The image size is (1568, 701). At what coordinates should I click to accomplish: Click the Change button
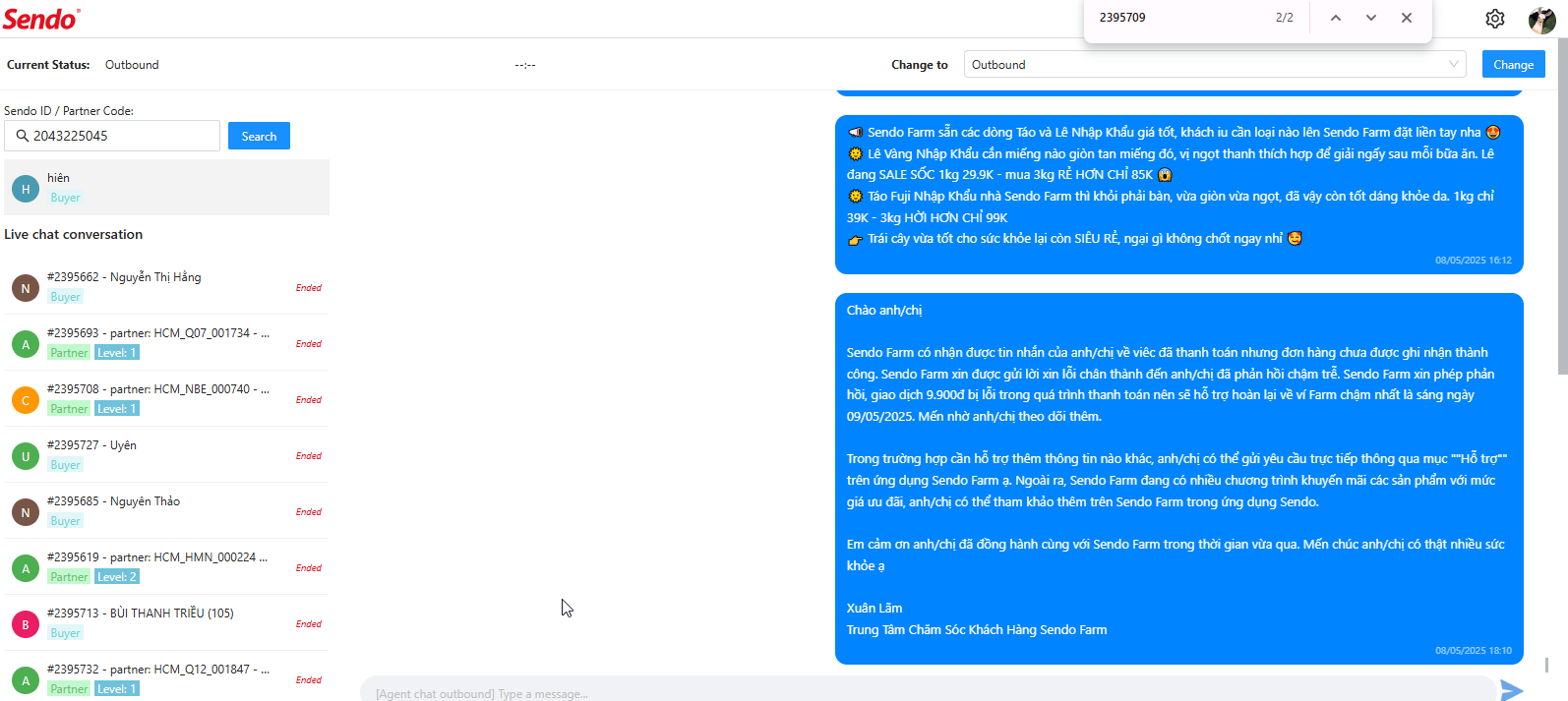point(1513,64)
